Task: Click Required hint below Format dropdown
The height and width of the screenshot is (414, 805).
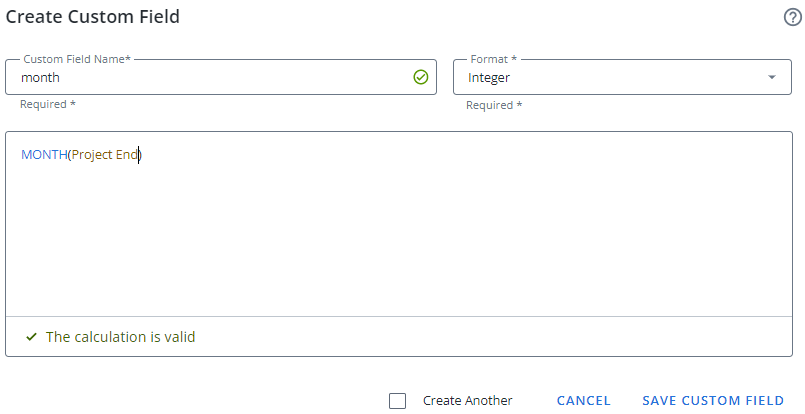Action: pyautogui.click(x=494, y=105)
